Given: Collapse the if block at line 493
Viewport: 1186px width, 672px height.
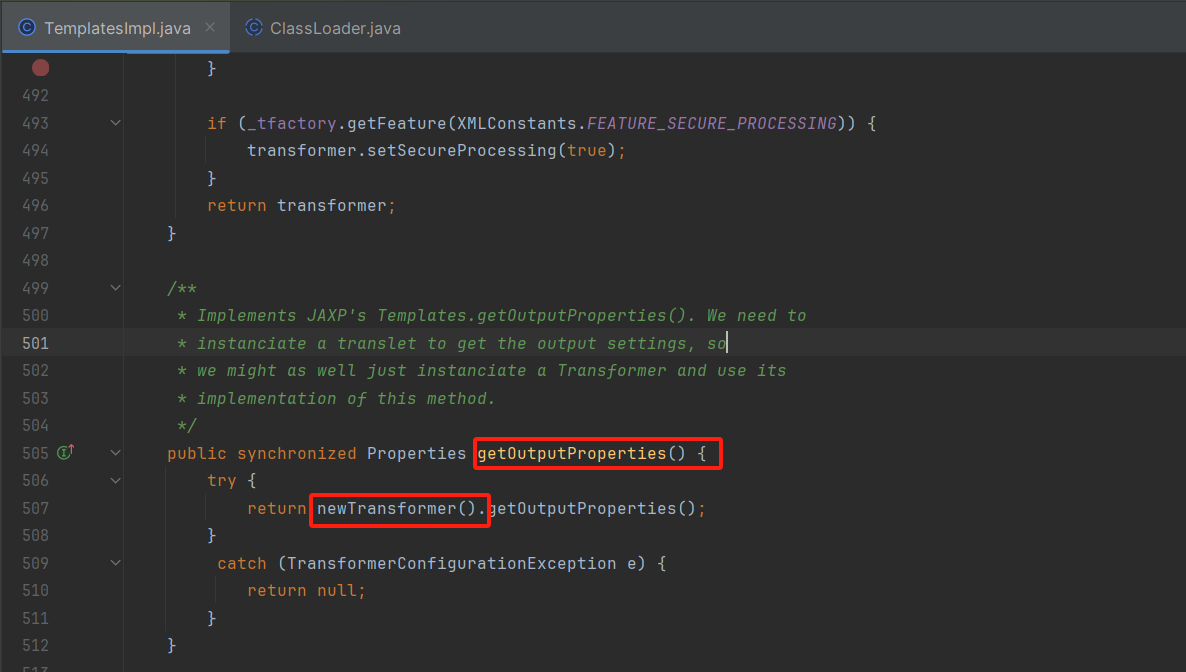Looking at the screenshot, I should [x=115, y=122].
